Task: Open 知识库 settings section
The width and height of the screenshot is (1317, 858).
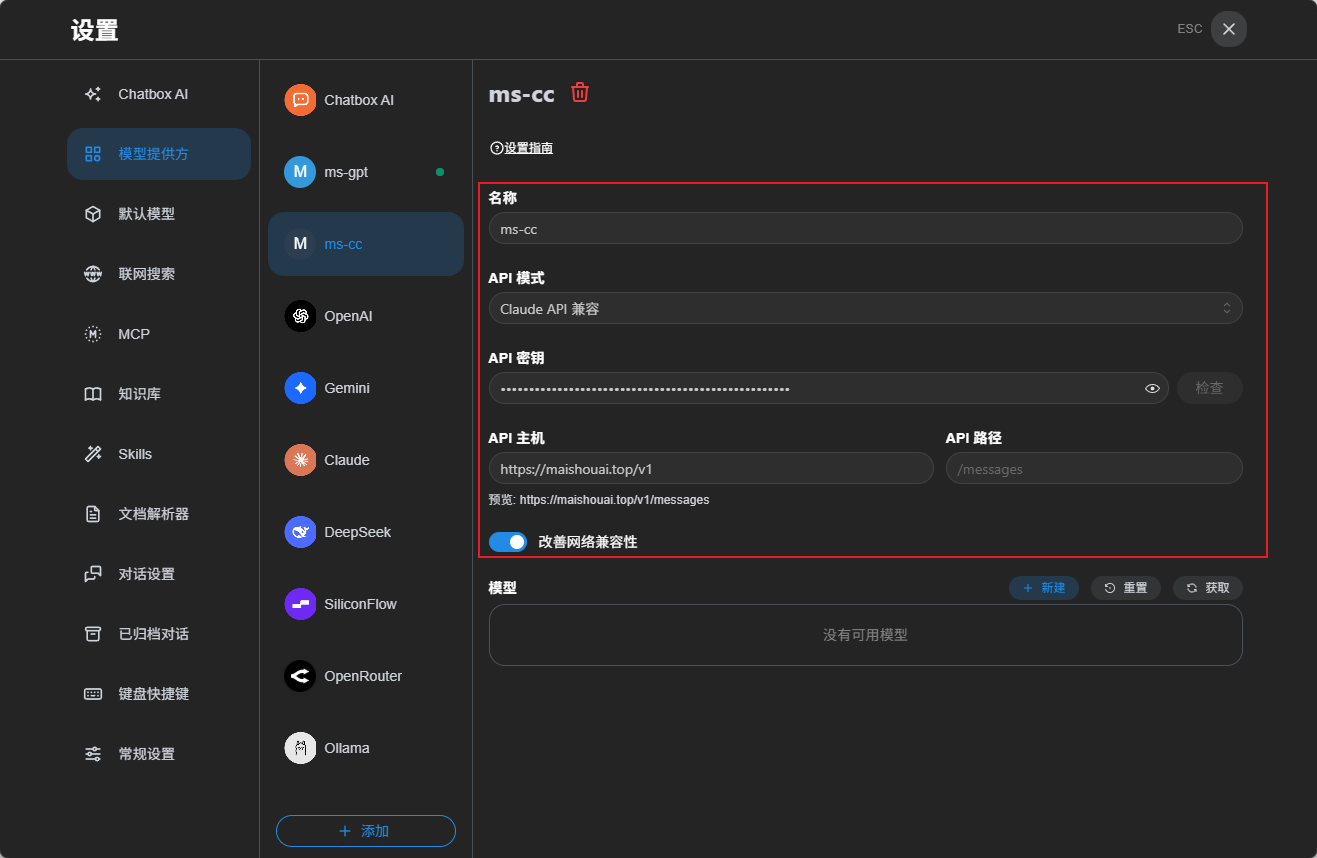Action: (159, 394)
